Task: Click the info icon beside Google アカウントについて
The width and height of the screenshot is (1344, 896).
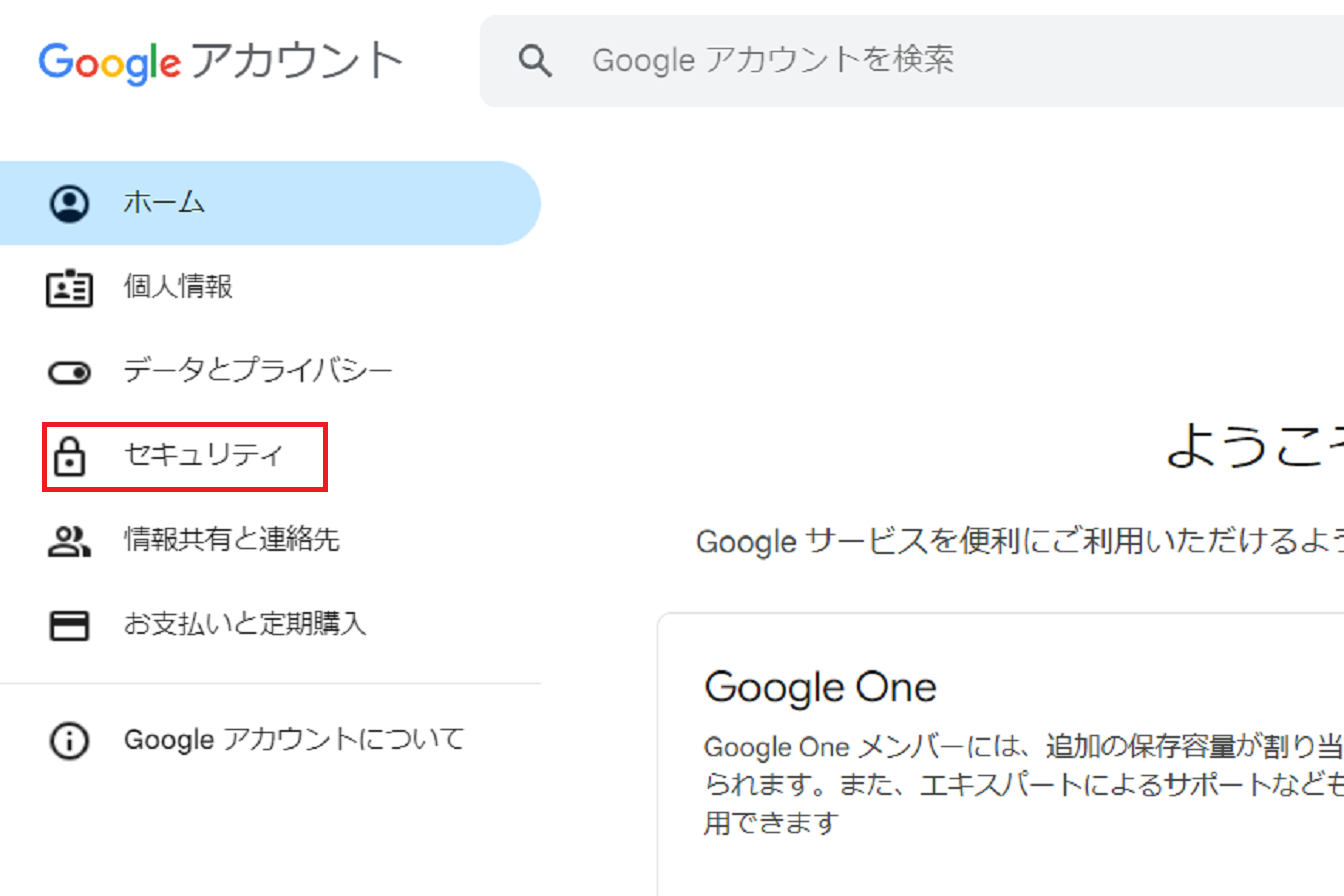Action: [x=69, y=741]
